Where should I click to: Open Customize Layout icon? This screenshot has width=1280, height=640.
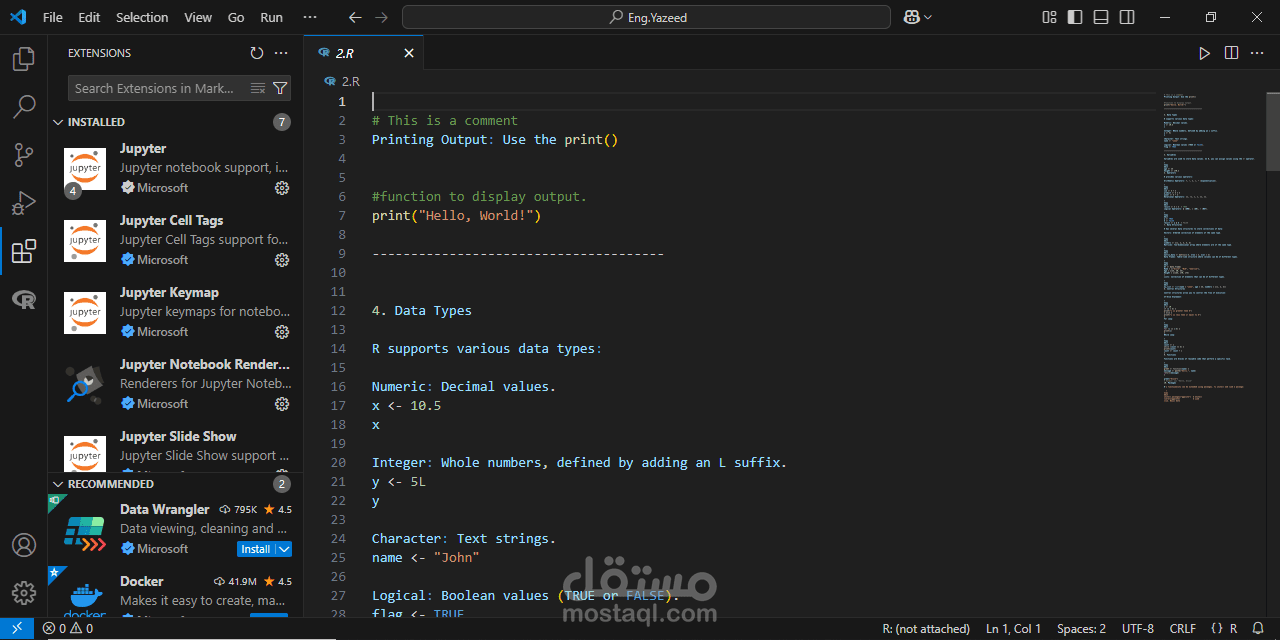click(x=1049, y=17)
